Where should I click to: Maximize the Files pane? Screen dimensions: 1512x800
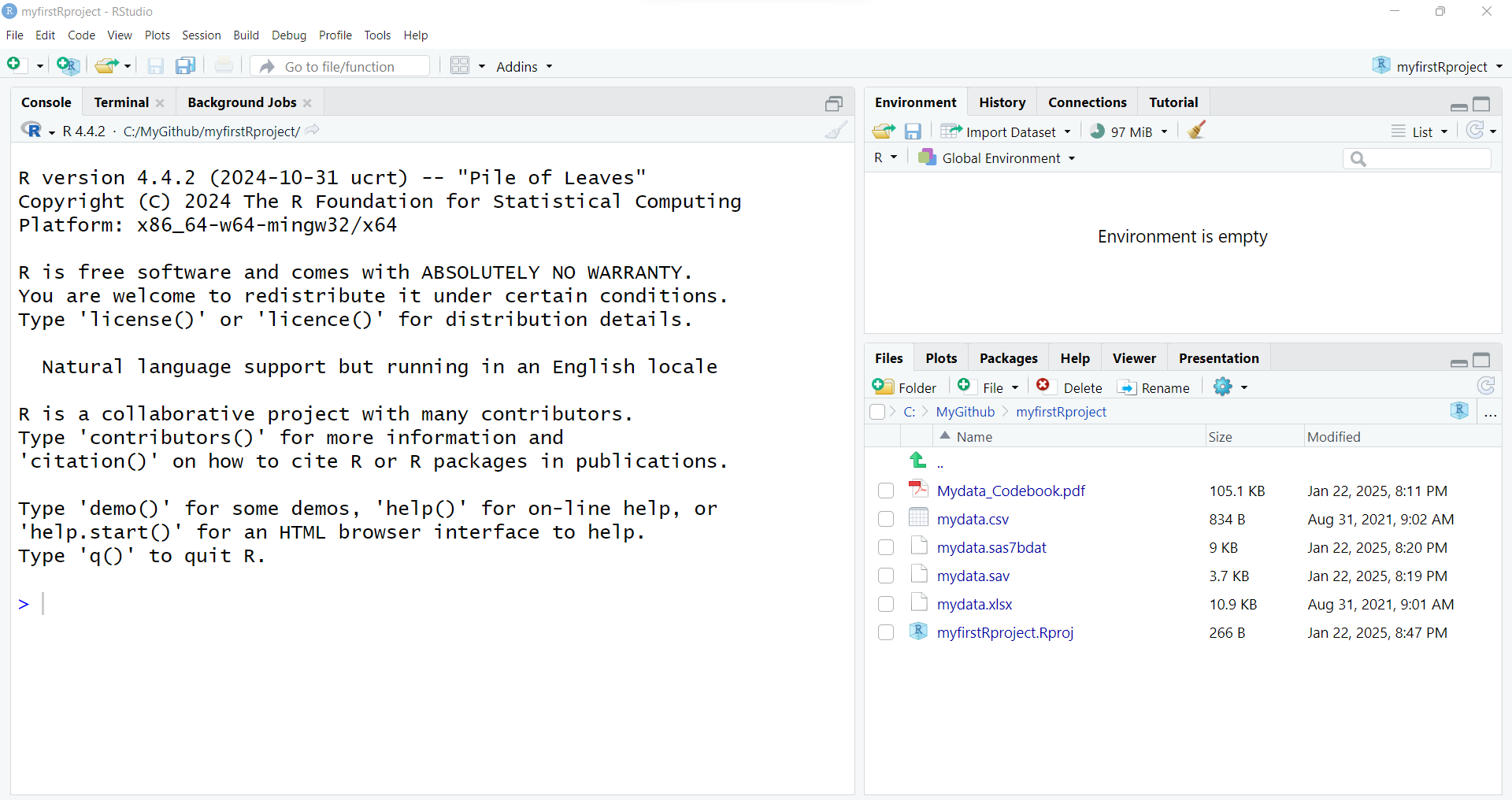[1481, 360]
